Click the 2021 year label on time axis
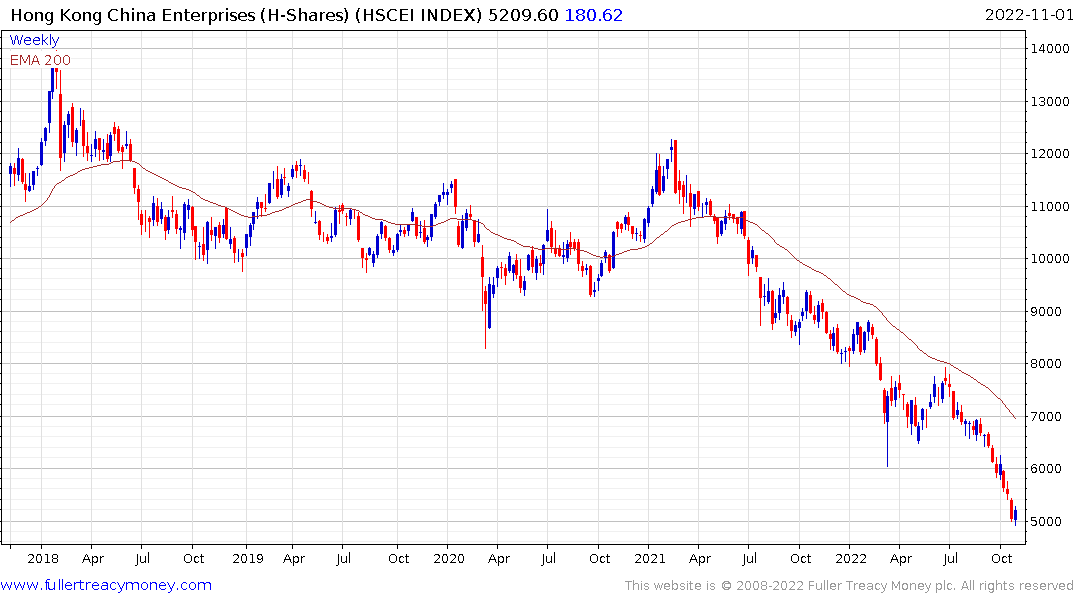 pos(650,558)
